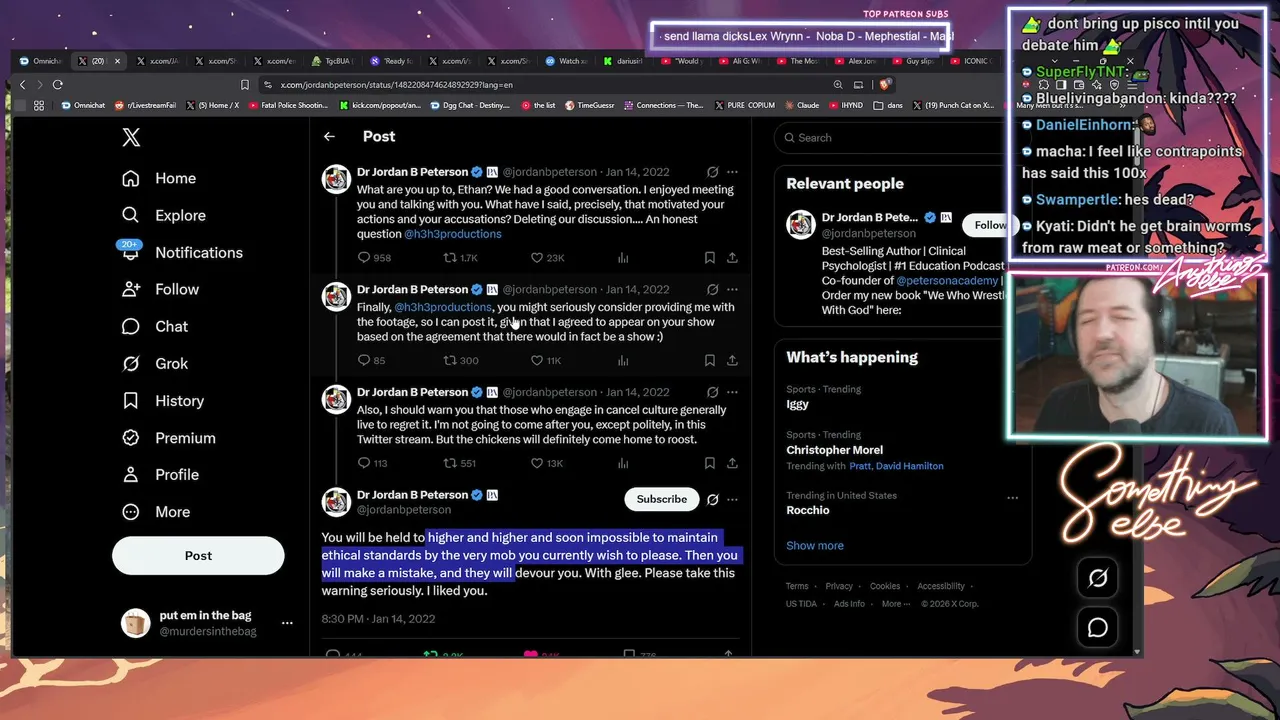Viewport: 1280px width, 720px height.
Task: Click the Brave shield icon in the toolbar
Action: [x=885, y=85]
